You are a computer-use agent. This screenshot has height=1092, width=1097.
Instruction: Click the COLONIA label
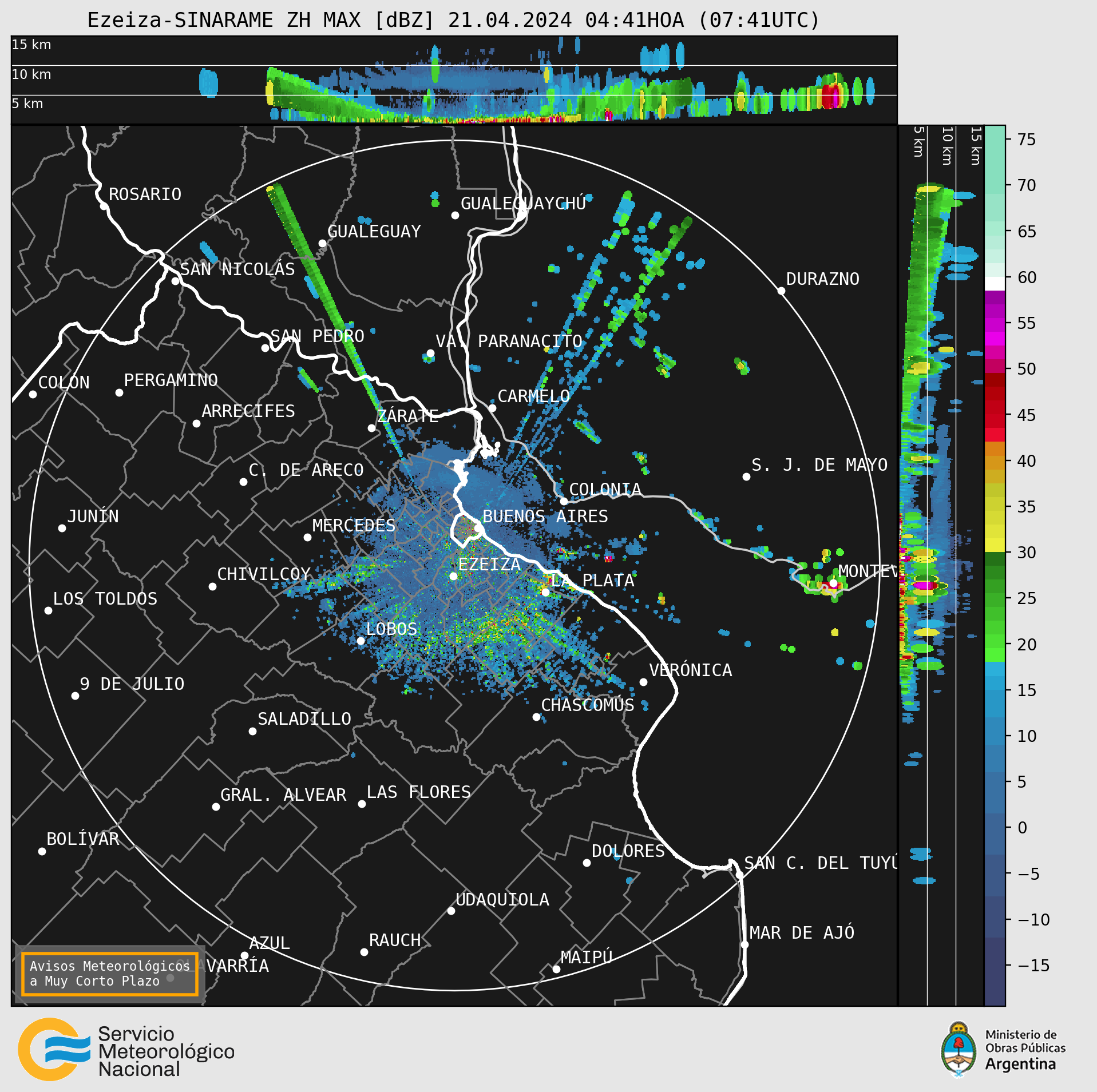(x=605, y=489)
